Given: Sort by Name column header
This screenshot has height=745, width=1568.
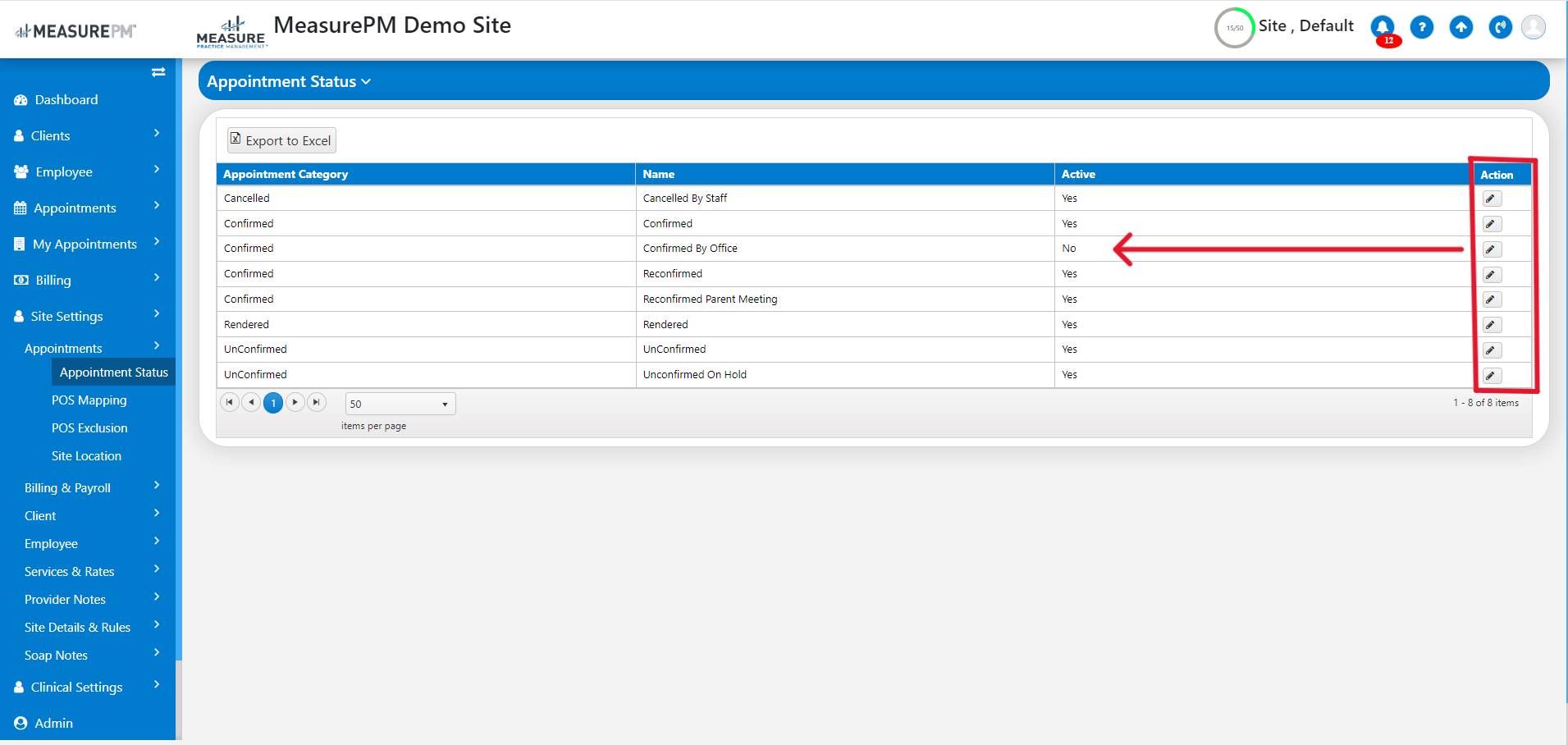Looking at the screenshot, I should 845,174.
